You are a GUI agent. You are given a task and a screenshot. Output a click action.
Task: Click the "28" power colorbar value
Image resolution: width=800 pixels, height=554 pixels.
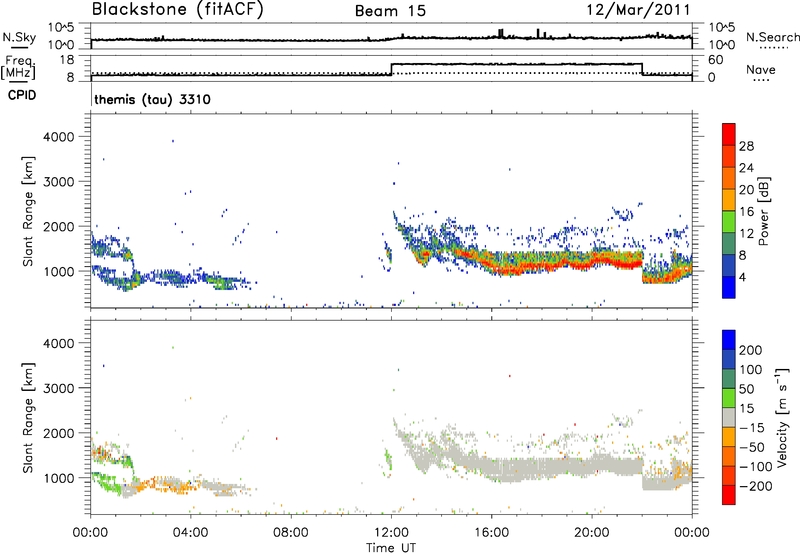coord(746,146)
